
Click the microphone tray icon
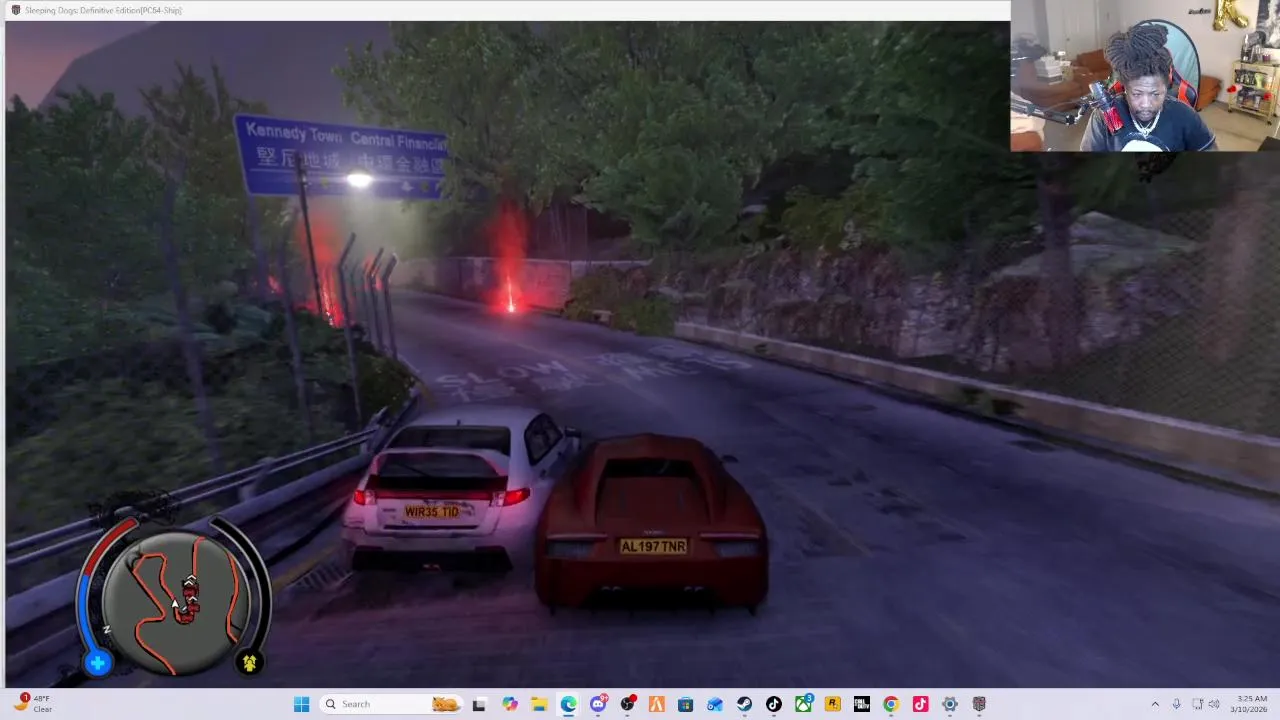pyautogui.click(x=1176, y=704)
